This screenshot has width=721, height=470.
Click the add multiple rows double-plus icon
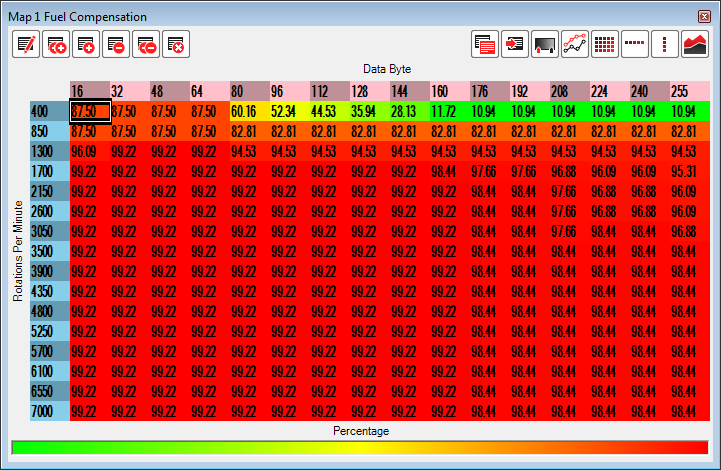click(x=56, y=44)
